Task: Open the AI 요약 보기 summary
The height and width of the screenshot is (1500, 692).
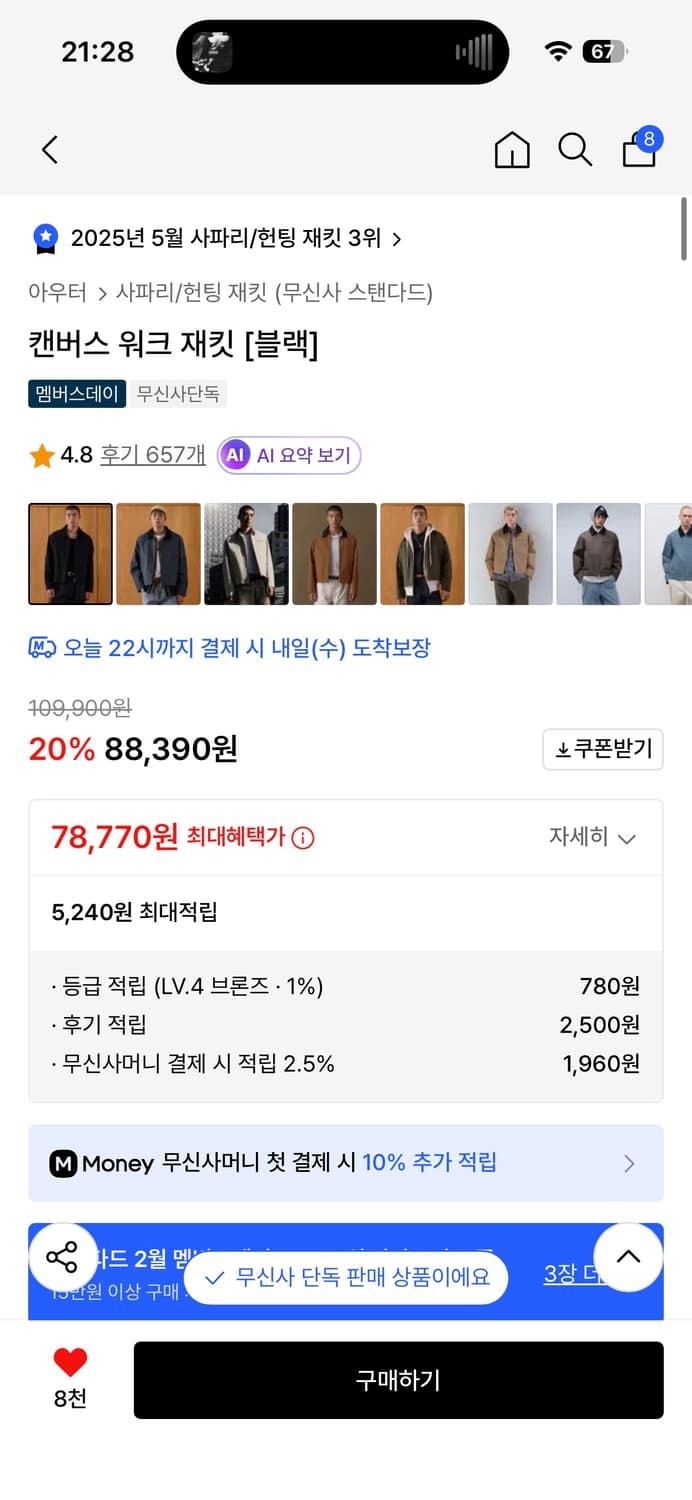Action: click(288, 455)
